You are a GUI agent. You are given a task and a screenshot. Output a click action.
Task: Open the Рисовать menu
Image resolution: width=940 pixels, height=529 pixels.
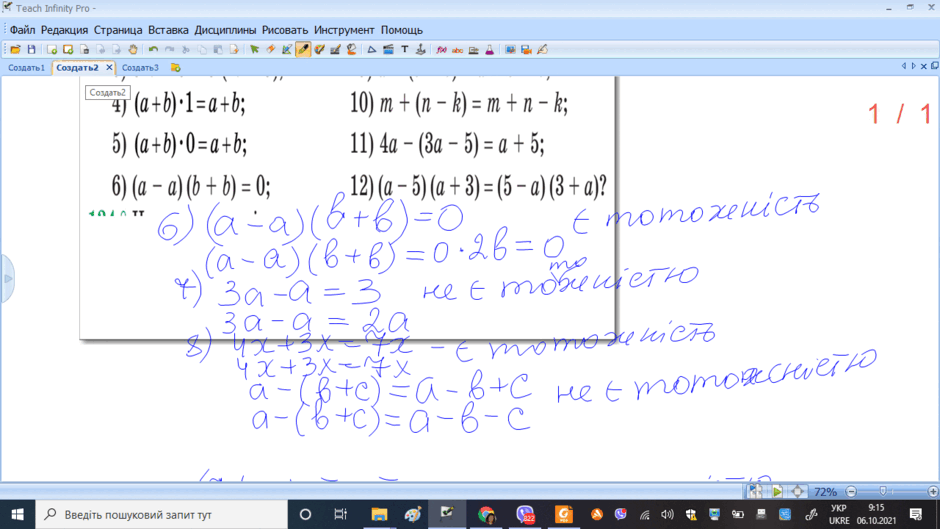point(285,30)
